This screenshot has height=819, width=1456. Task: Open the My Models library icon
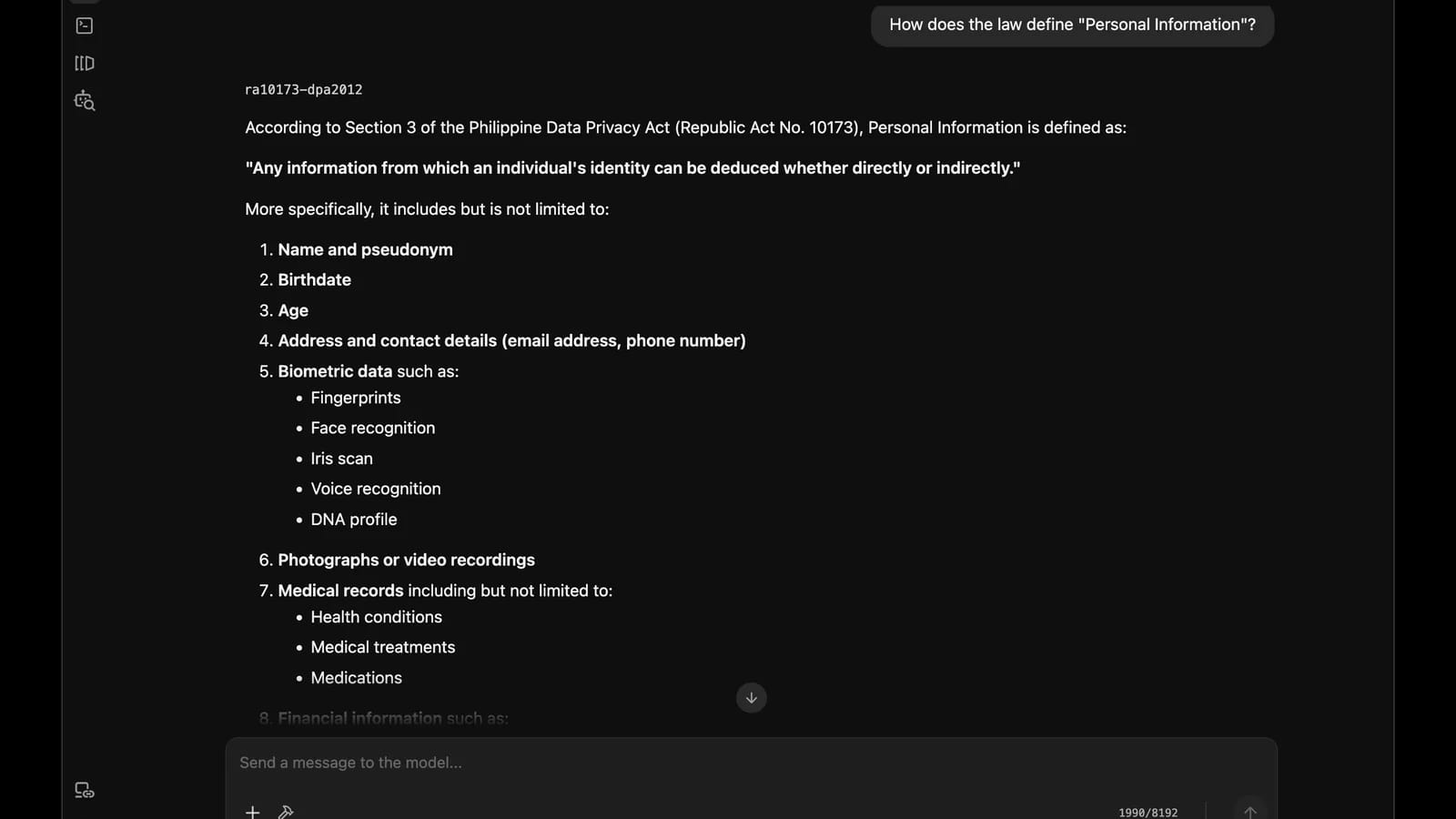point(85,63)
